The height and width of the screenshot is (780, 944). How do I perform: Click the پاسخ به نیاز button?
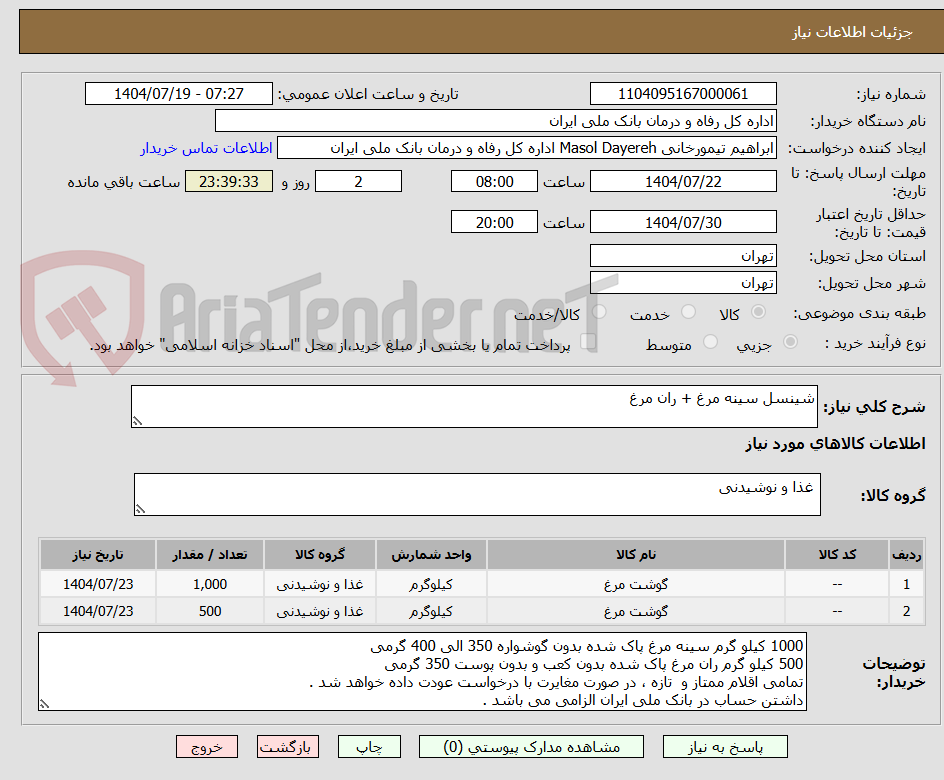click(x=726, y=746)
